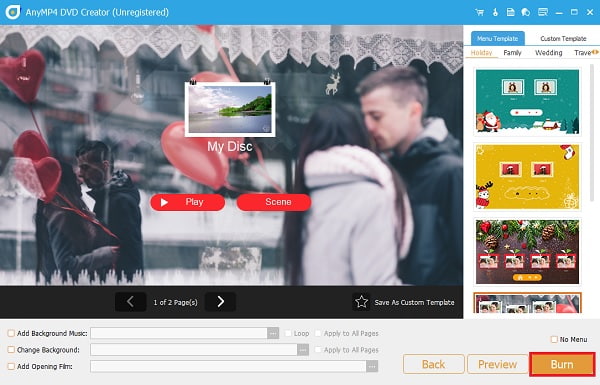Image resolution: width=600 pixels, height=385 pixels.
Task: Click the Preview button
Action: 497,364
